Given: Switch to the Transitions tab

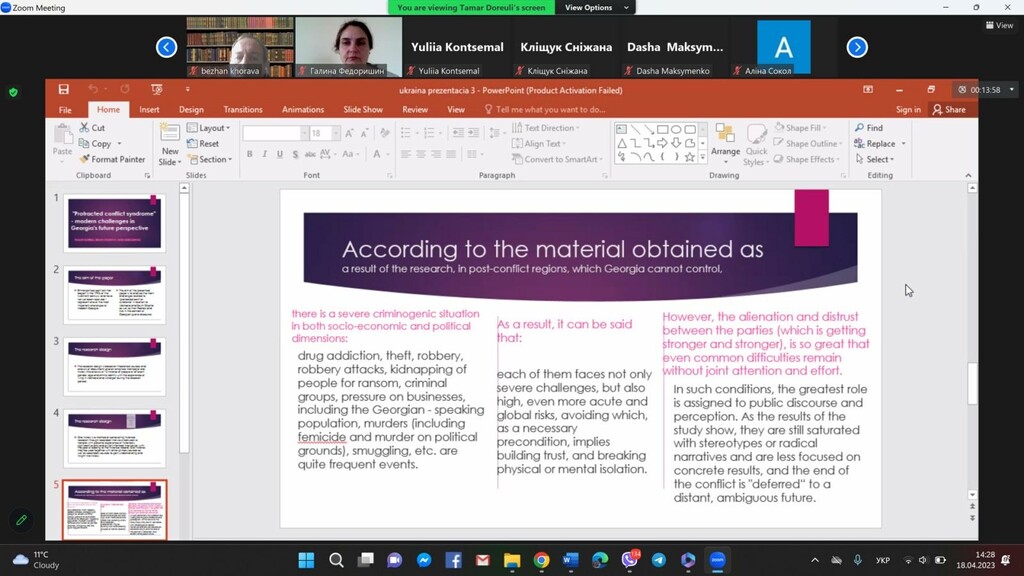Looking at the screenshot, I should [243, 110].
